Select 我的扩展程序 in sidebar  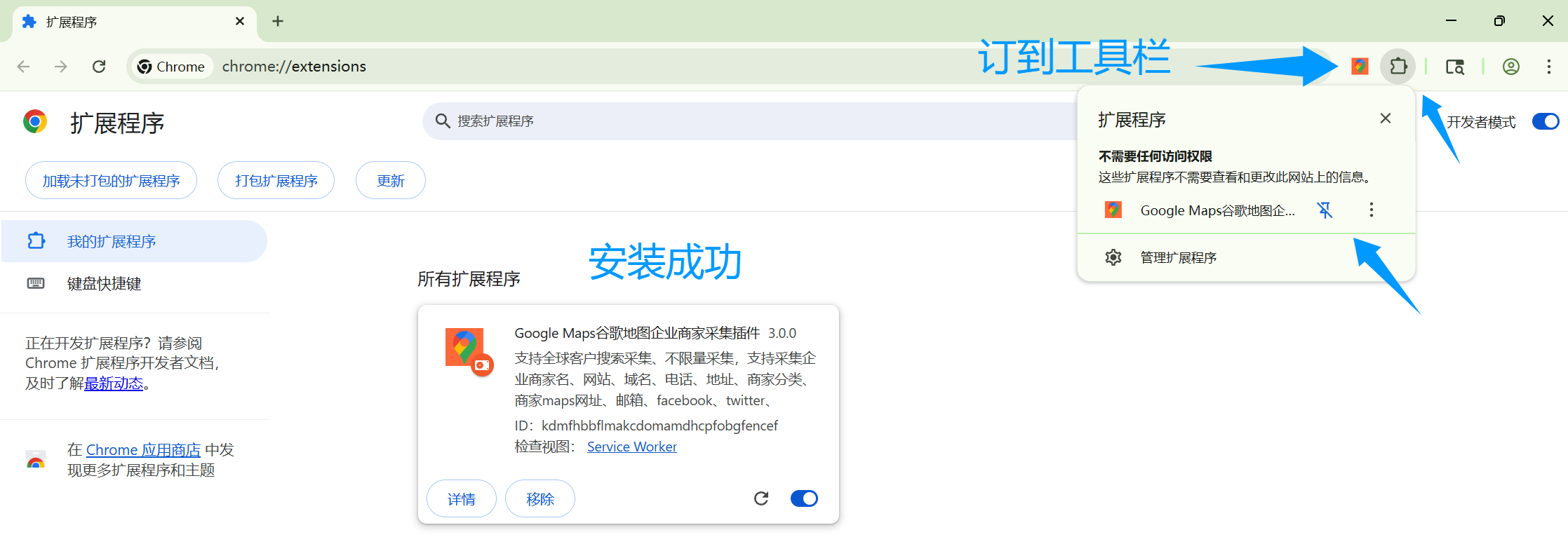click(x=134, y=241)
